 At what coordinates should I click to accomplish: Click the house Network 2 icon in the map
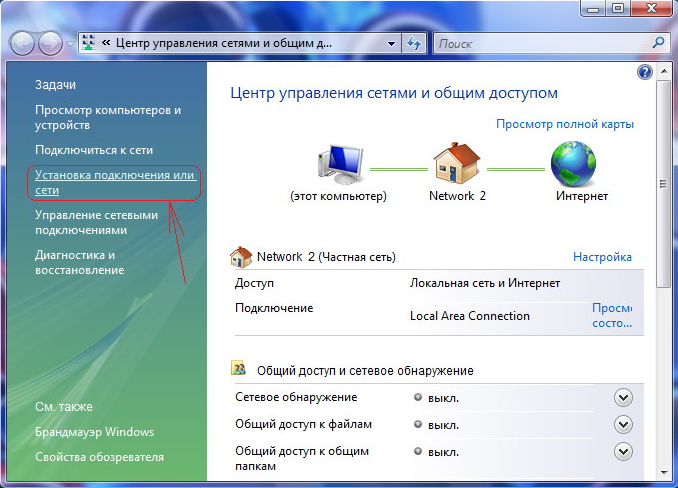(x=457, y=163)
